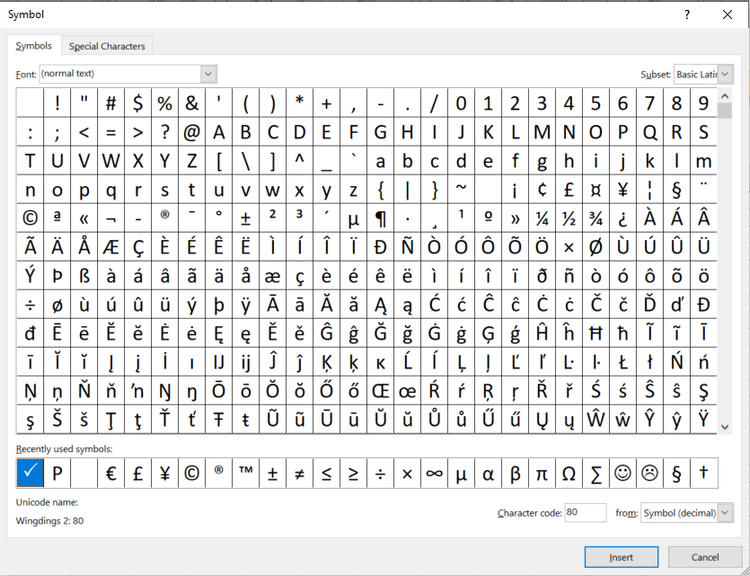Viewport: 750px width, 576px height.
Task: Select the smiley face recent symbol
Action: coord(623,473)
